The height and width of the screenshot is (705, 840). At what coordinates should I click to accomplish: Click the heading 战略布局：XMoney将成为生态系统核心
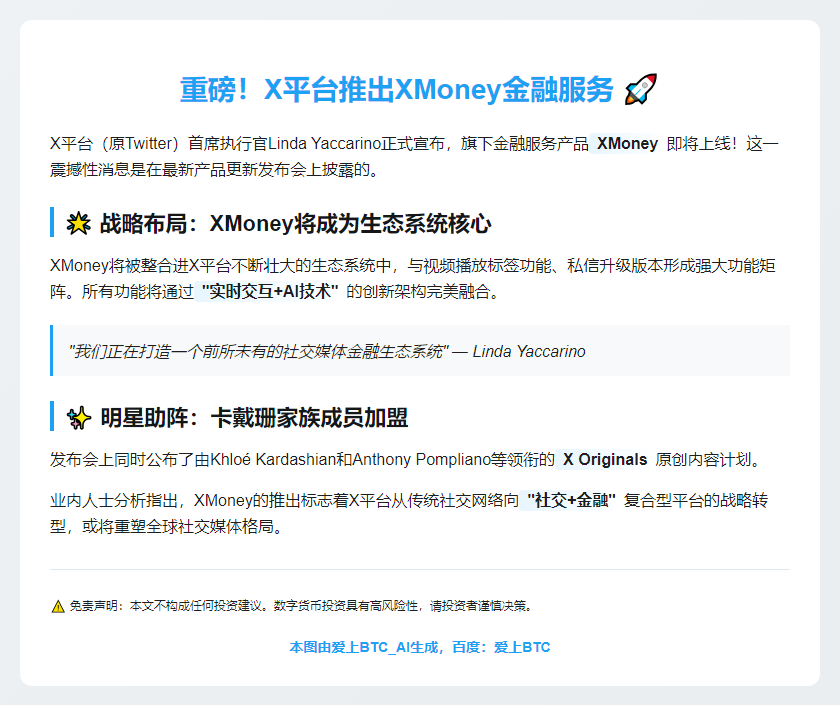pyautogui.click(x=296, y=223)
